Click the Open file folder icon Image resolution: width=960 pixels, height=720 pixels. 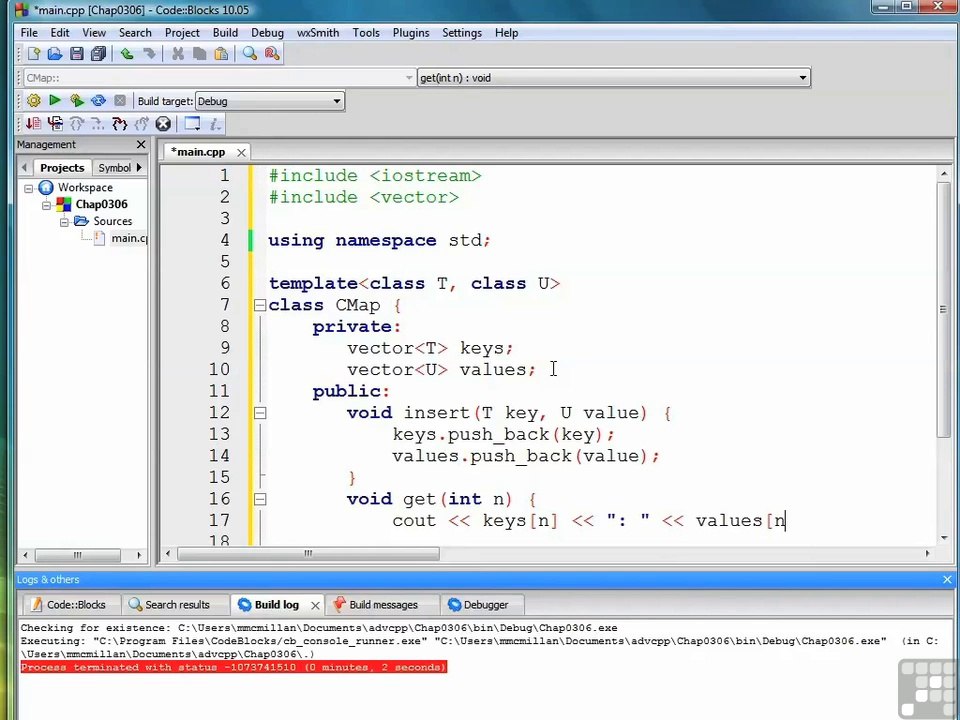click(x=55, y=54)
